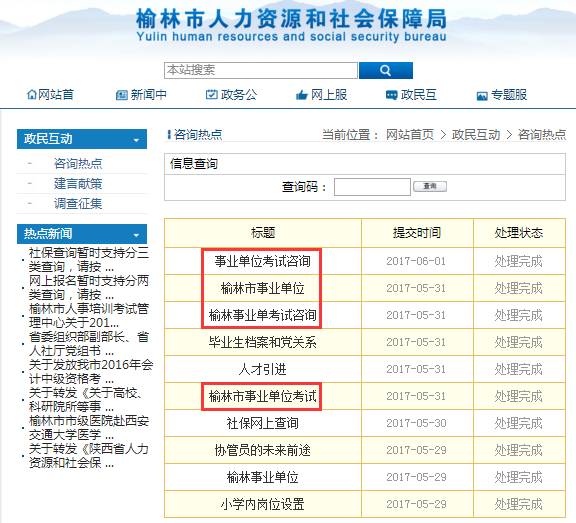The width and height of the screenshot is (576, 523).
Task: Focus the 本站搜索 search field
Action: pos(261,70)
